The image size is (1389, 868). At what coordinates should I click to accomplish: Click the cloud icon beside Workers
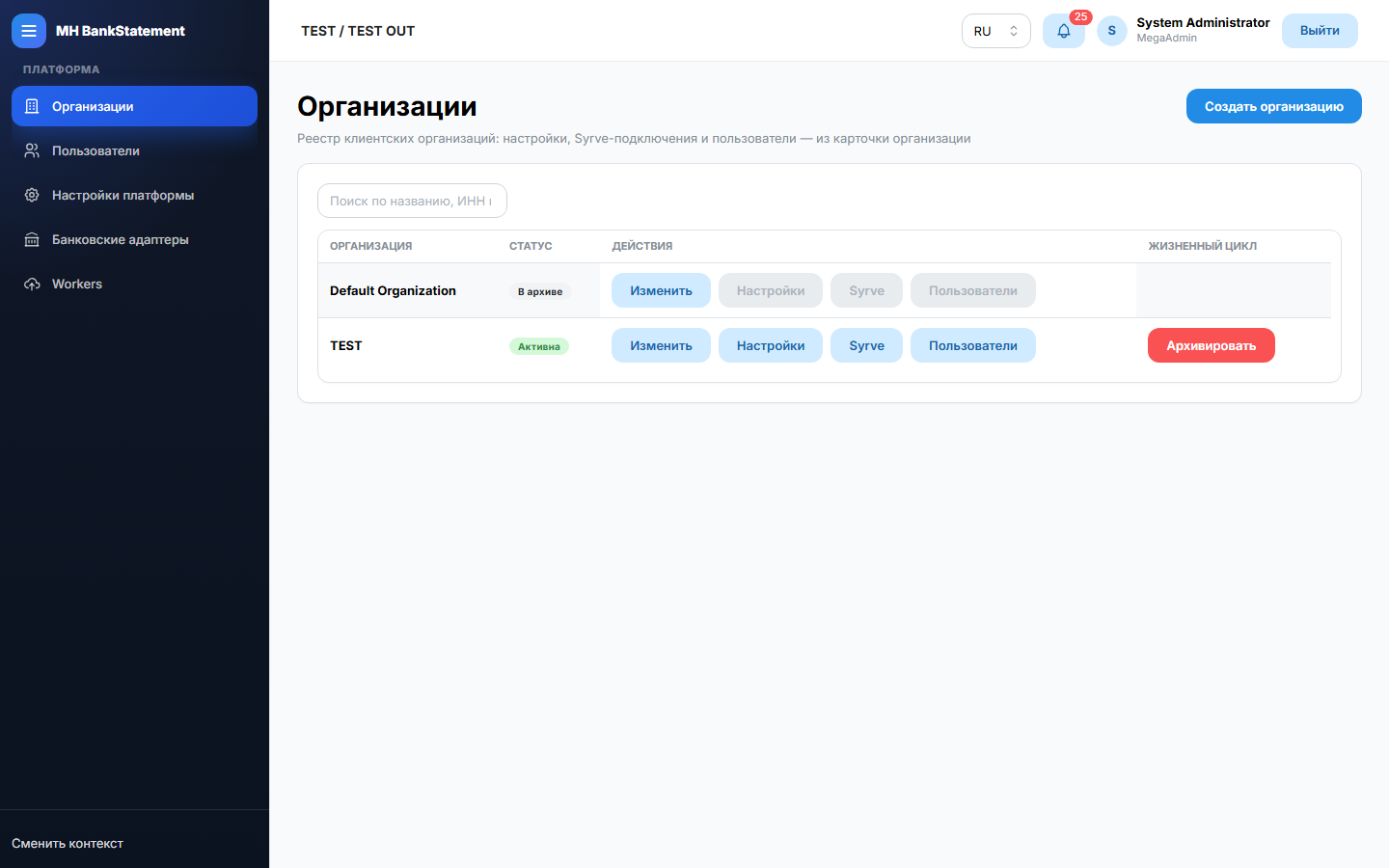pyautogui.click(x=32, y=284)
